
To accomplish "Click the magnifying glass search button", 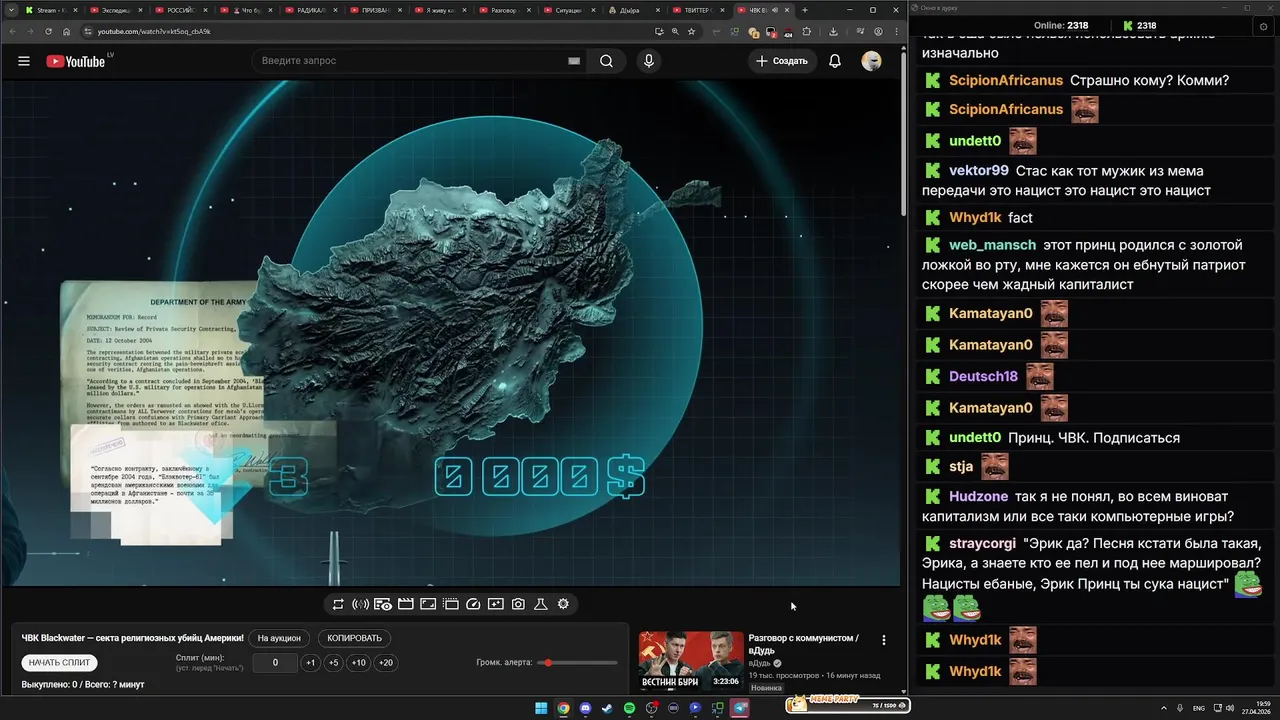I will click(606, 61).
